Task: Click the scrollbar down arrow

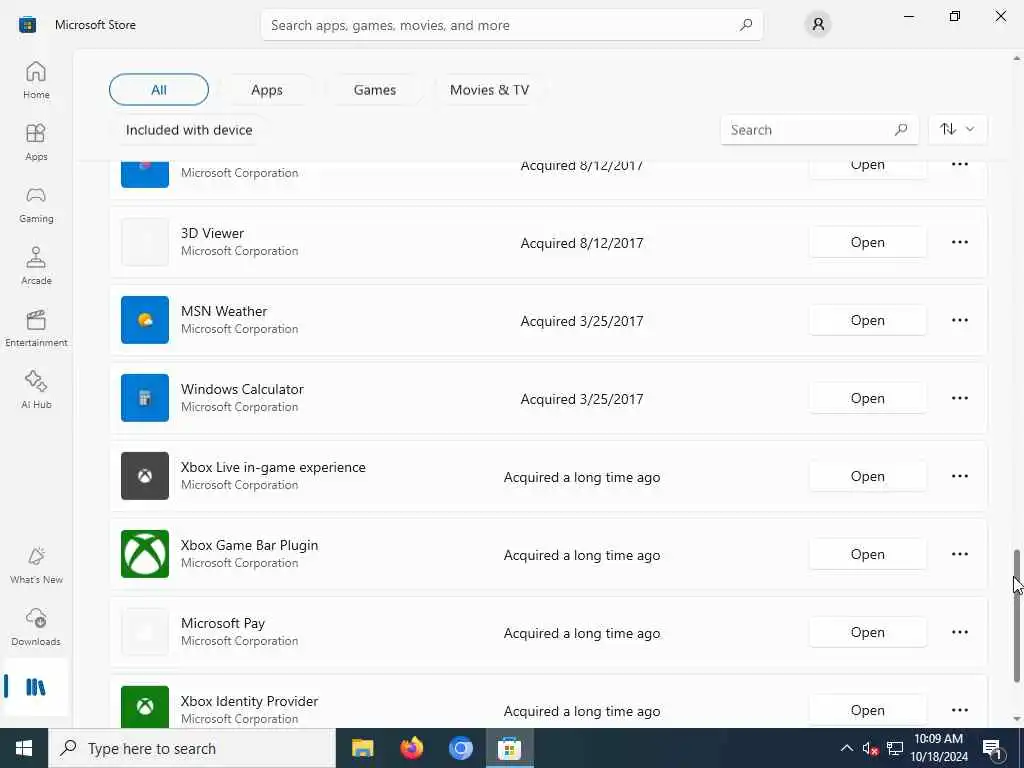Action: tap(1016, 719)
